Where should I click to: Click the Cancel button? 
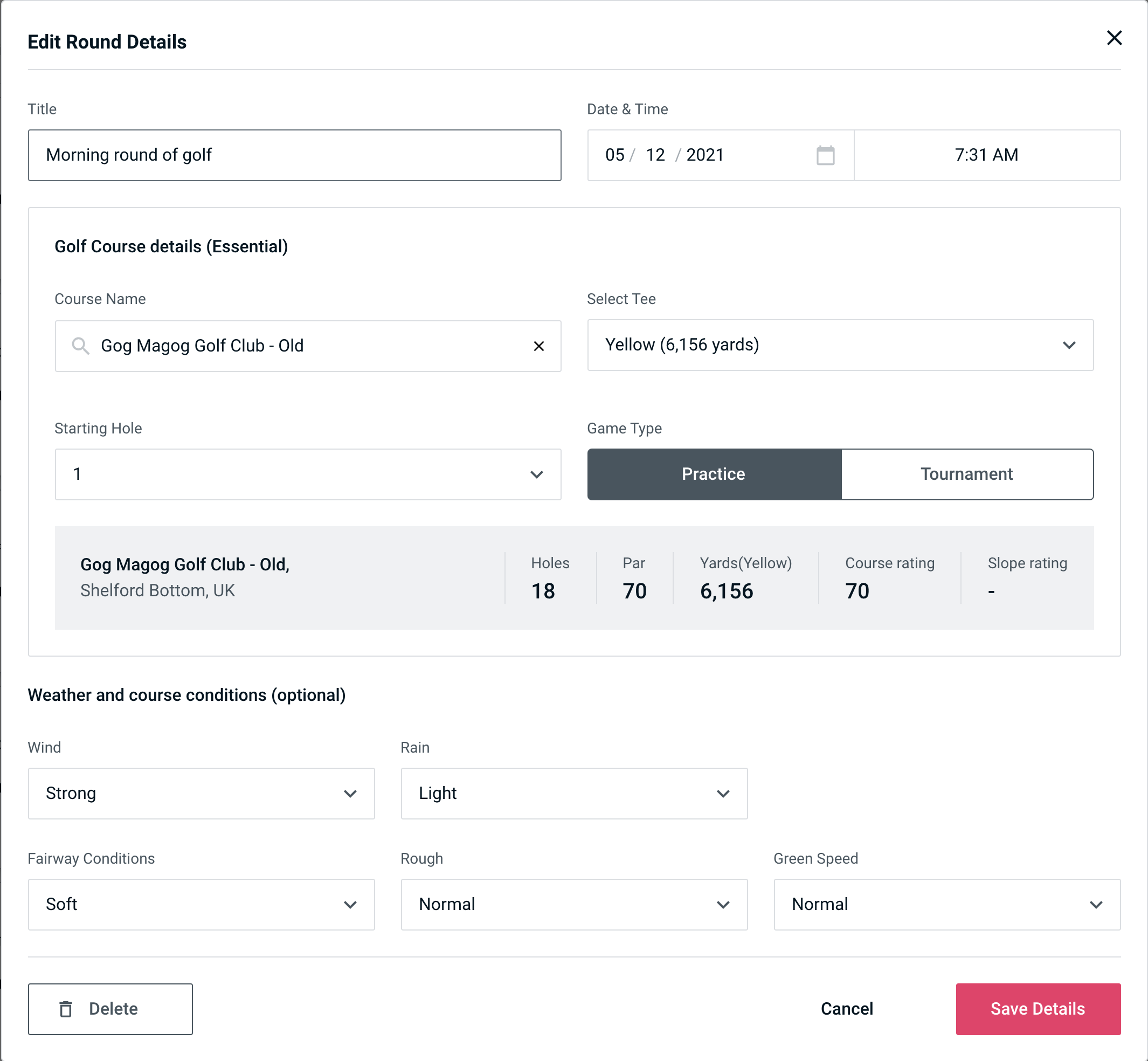(x=846, y=1009)
